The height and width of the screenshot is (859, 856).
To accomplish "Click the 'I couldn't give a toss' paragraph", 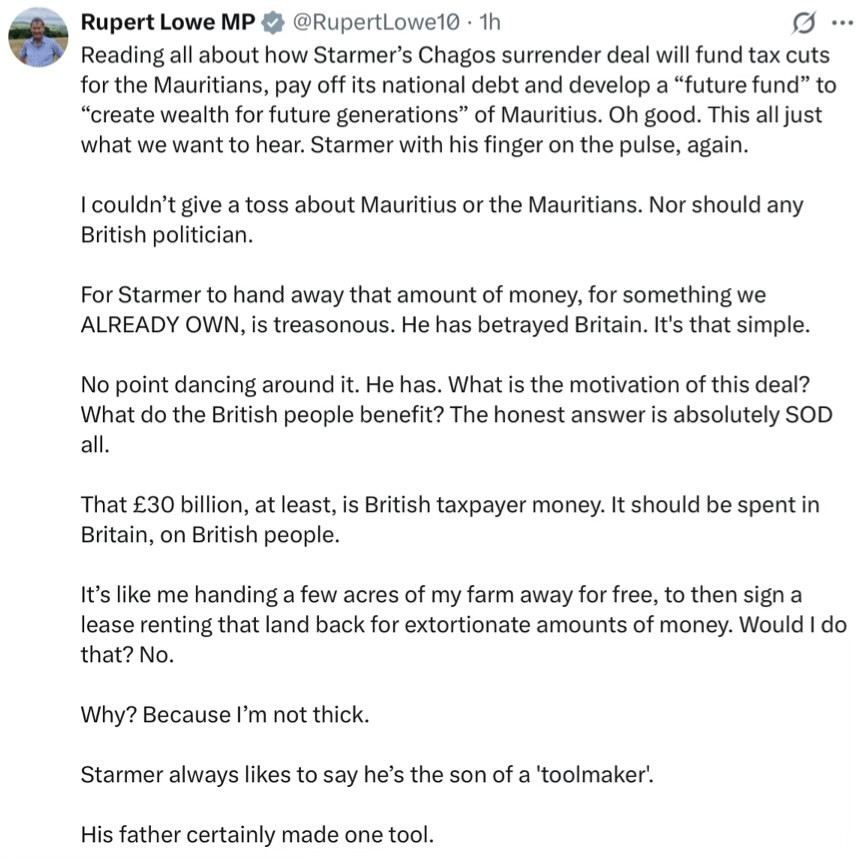I will (442, 220).
